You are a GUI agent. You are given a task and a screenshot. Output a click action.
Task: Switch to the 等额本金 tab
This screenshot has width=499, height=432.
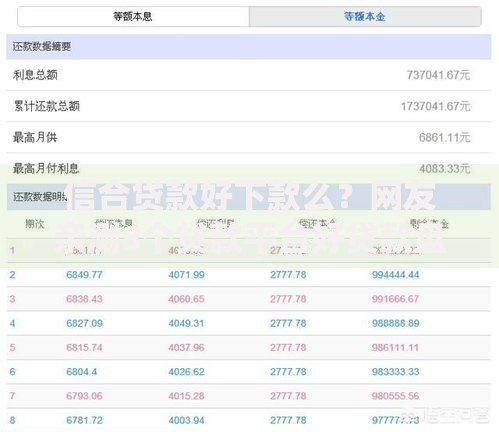[x=365, y=16]
